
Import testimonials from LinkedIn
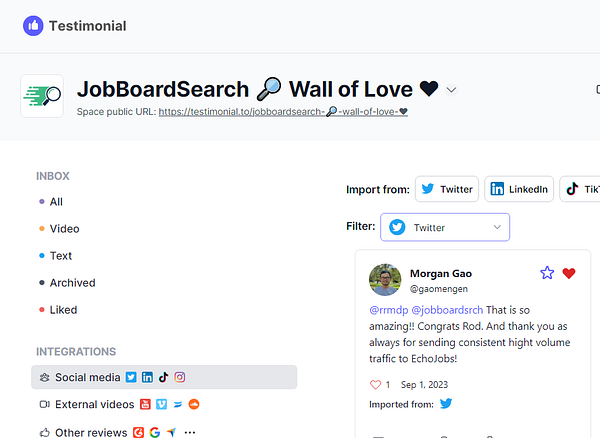tap(519, 189)
